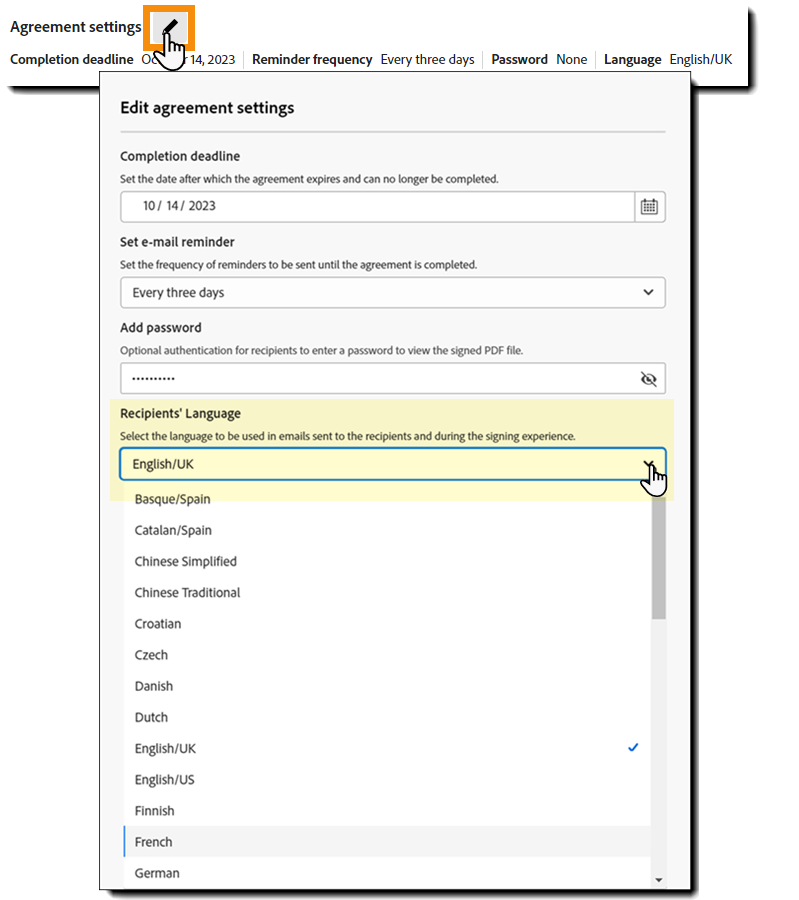Screen dimensions: 799x900
Task: Collapse the Recipients' Language dropdown chevron
Action: tap(649, 465)
